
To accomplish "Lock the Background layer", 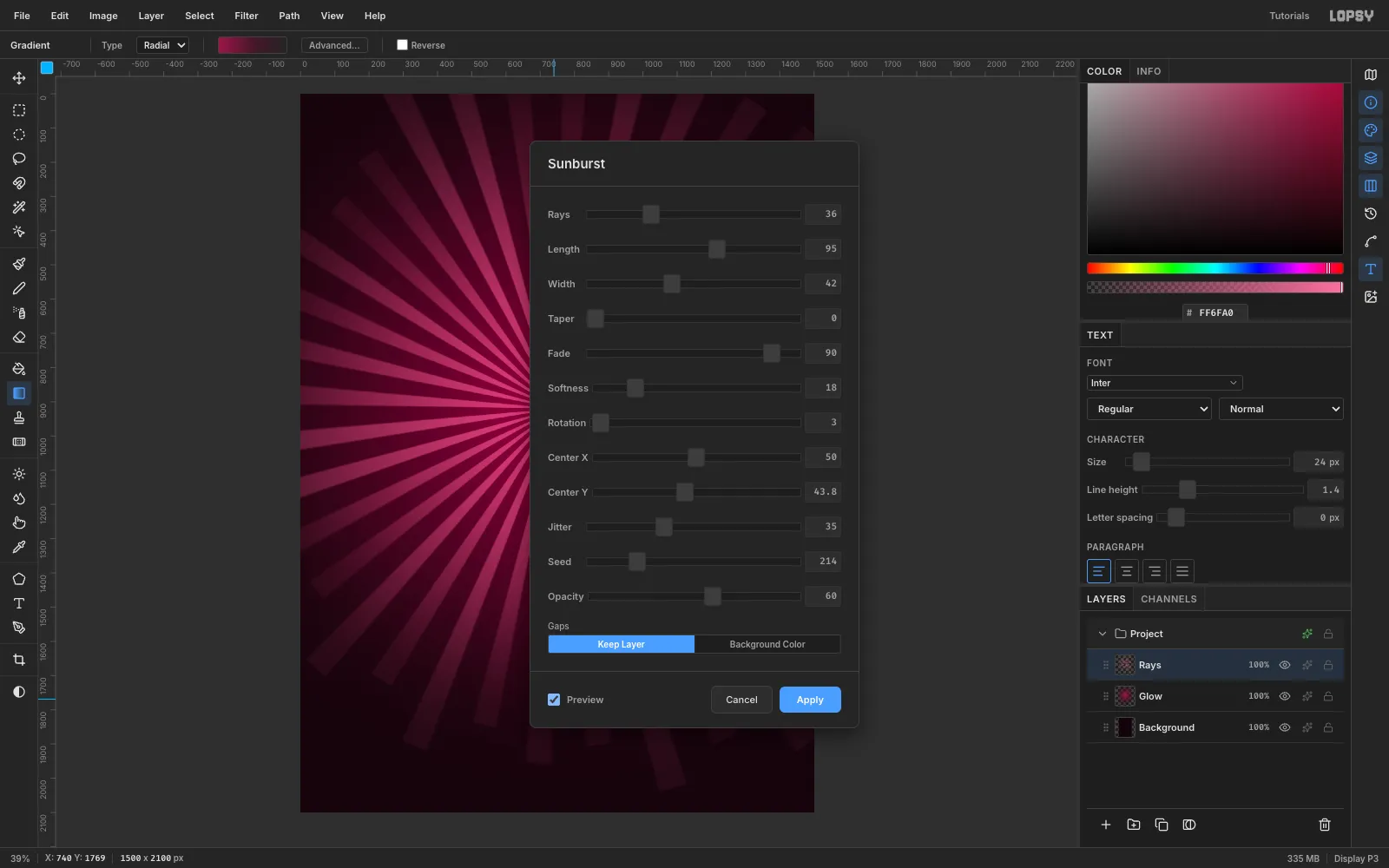I will (1328, 727).
